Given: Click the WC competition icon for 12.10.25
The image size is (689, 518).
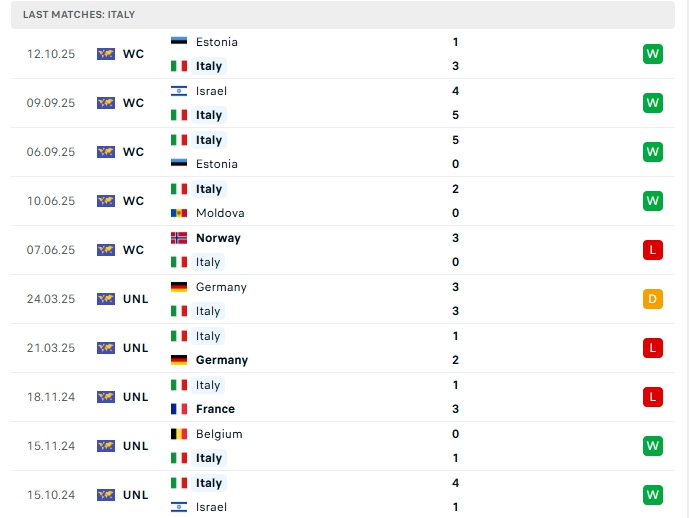Looking at the screenshot, I should click(x=106, y=54).
